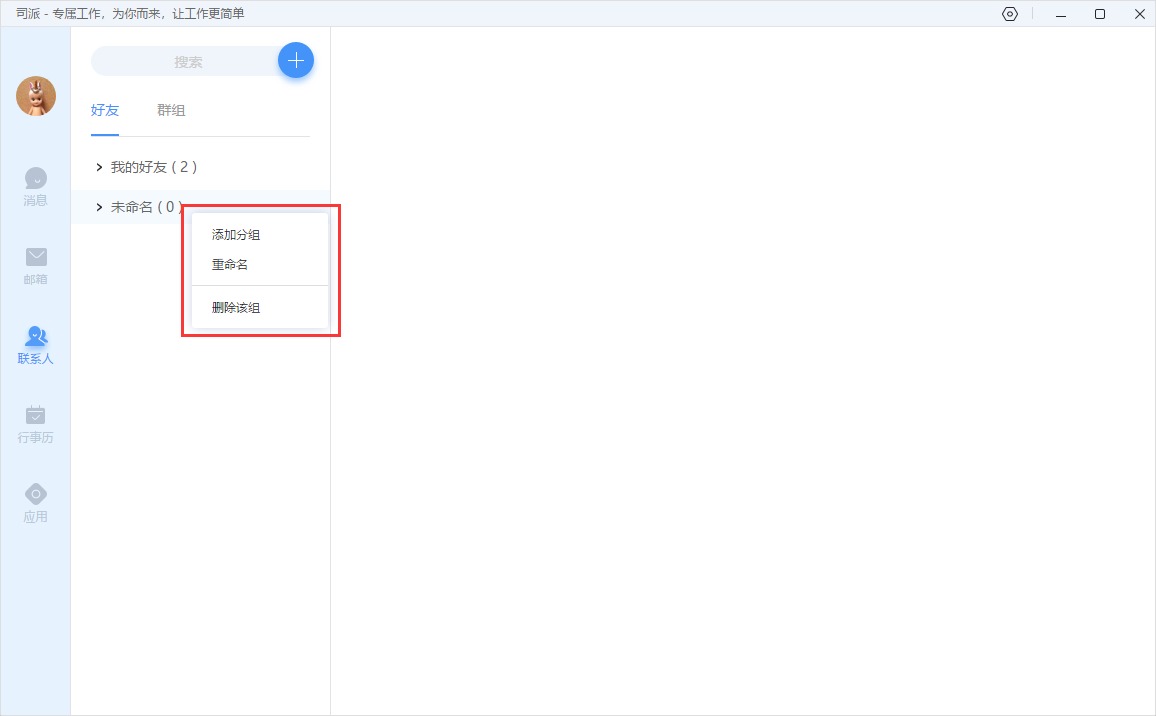Switch to the 好友 tab
Screen dimensions: 1156x716
105,110
